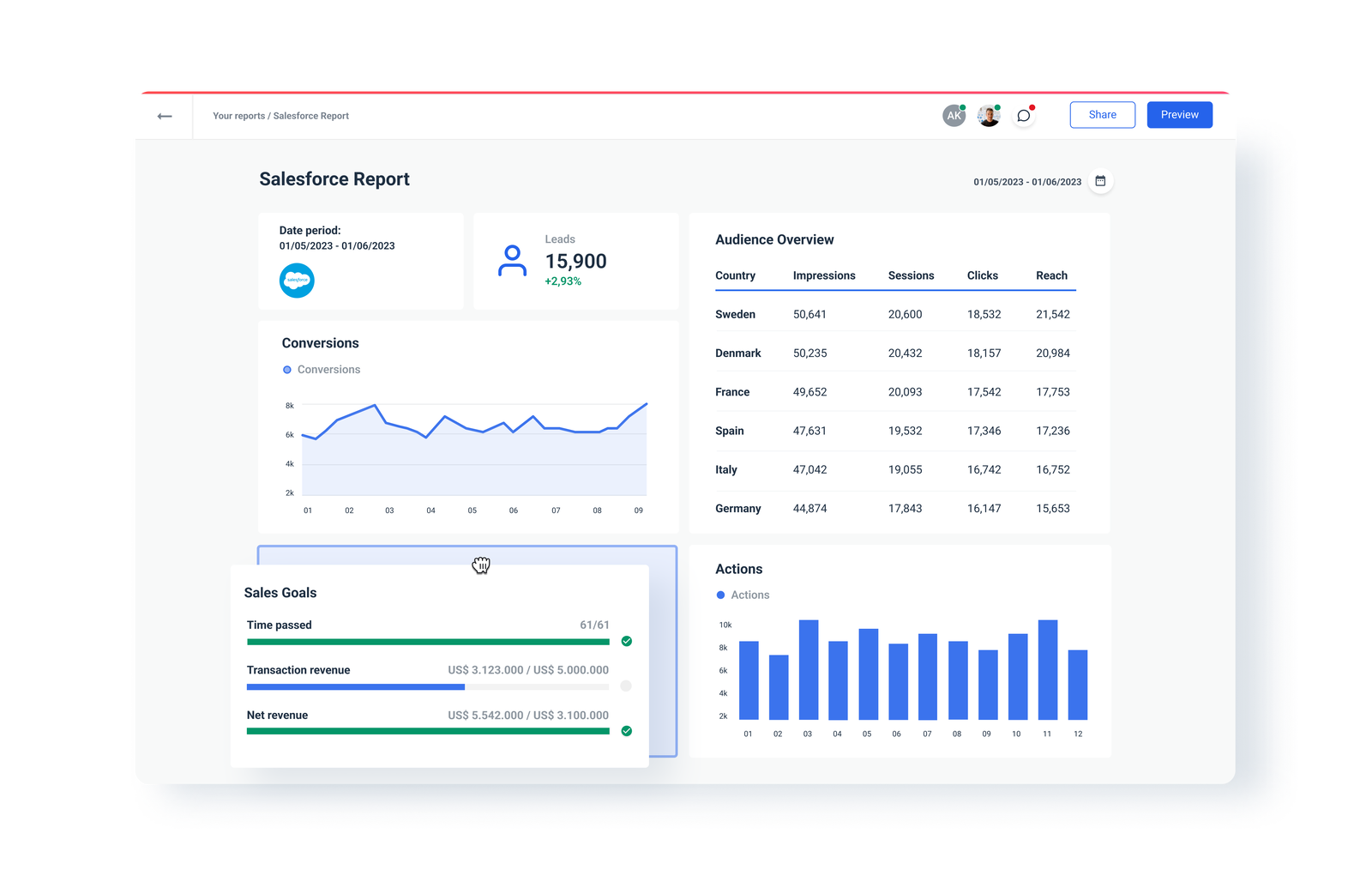
Task: Click the green checkmark beside Time passed
Action: tap(627, 641)
